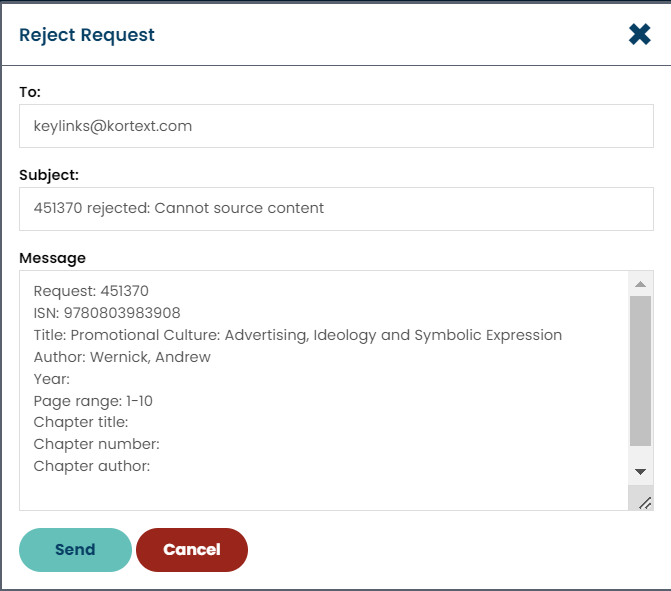Click into the Subject text field

coord(335,209)
